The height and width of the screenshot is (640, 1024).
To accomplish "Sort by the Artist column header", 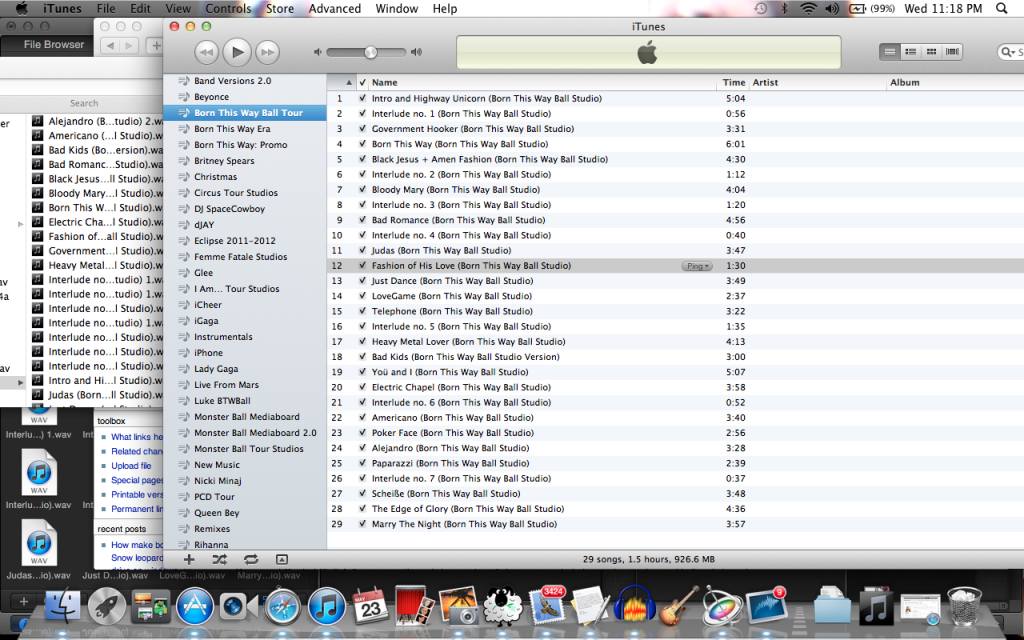I will point(818,82).
